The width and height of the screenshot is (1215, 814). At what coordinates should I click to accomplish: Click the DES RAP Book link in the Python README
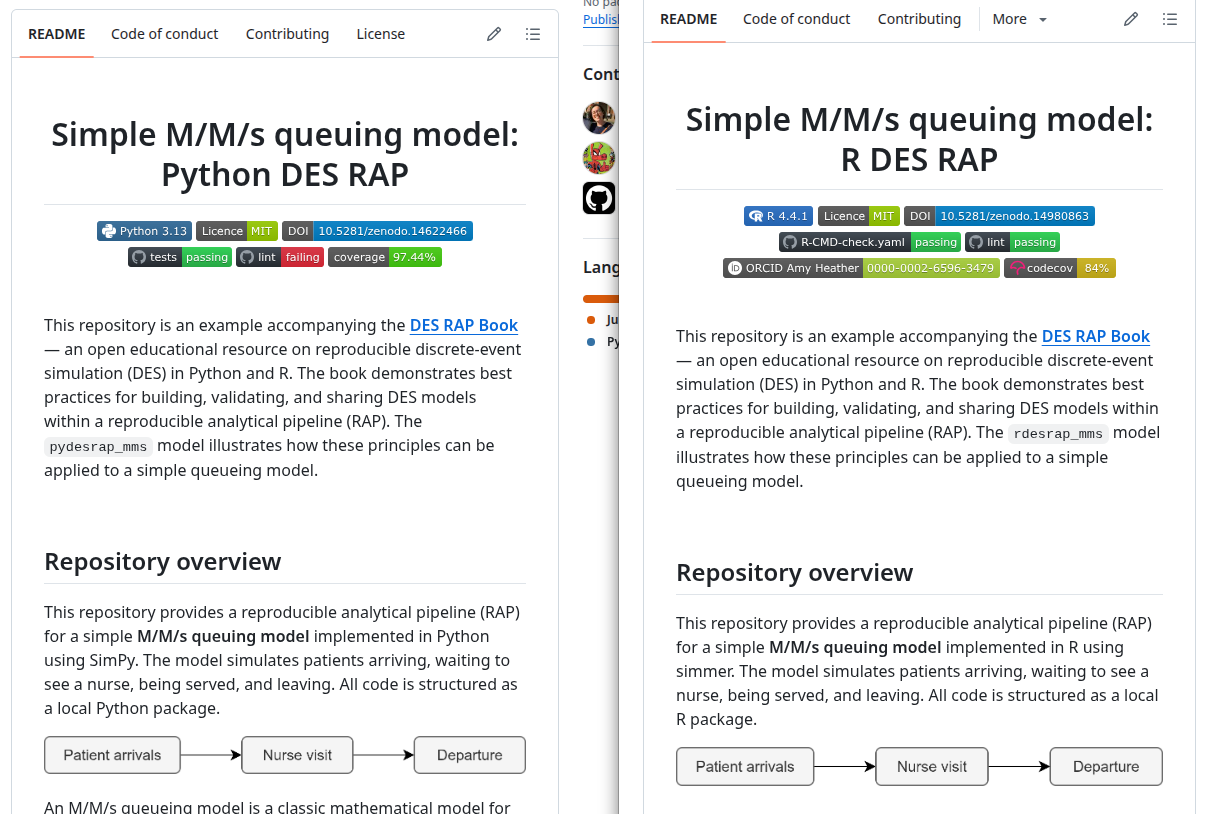(x=463, y=325)
